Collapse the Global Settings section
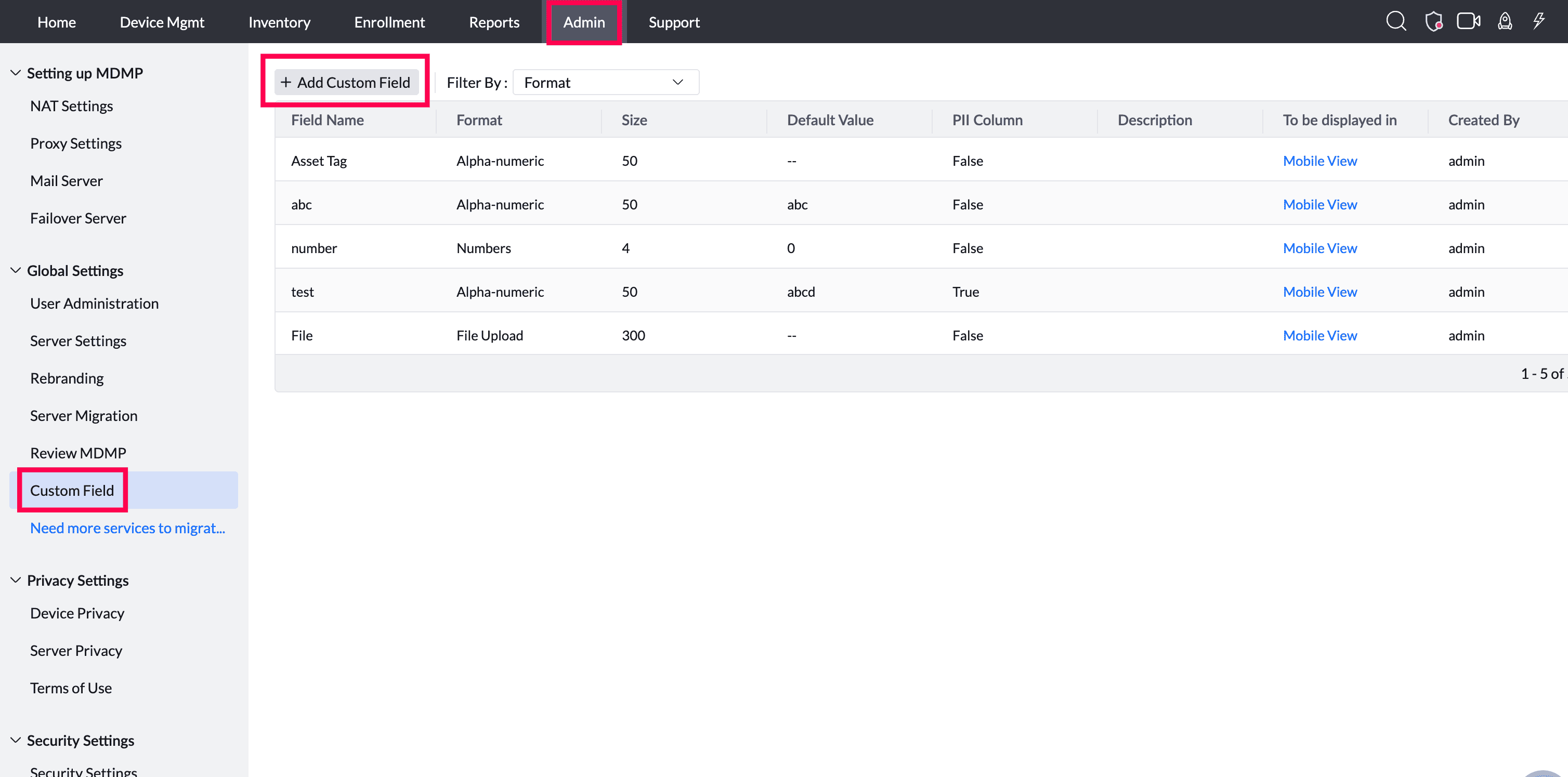 16,270
